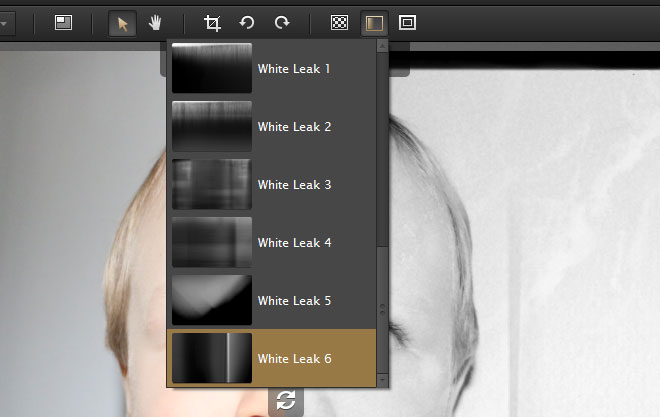Click the scroll up arrow of the preset list
Viewport: 660px width, 417px height.
click(382, 45)
